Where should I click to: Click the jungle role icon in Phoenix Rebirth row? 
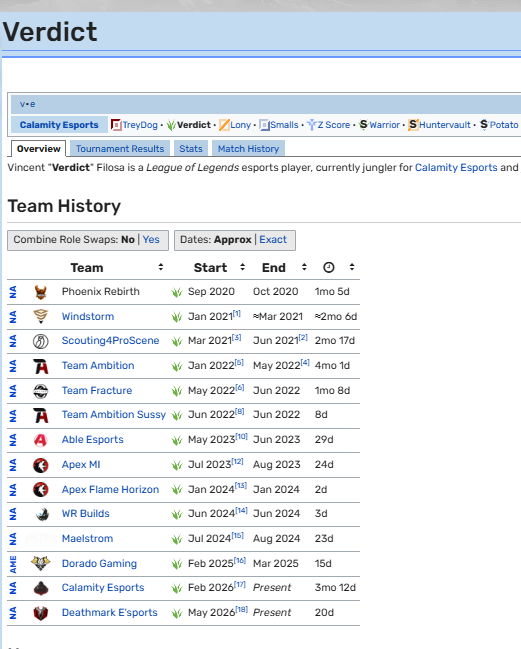point(177,292)
